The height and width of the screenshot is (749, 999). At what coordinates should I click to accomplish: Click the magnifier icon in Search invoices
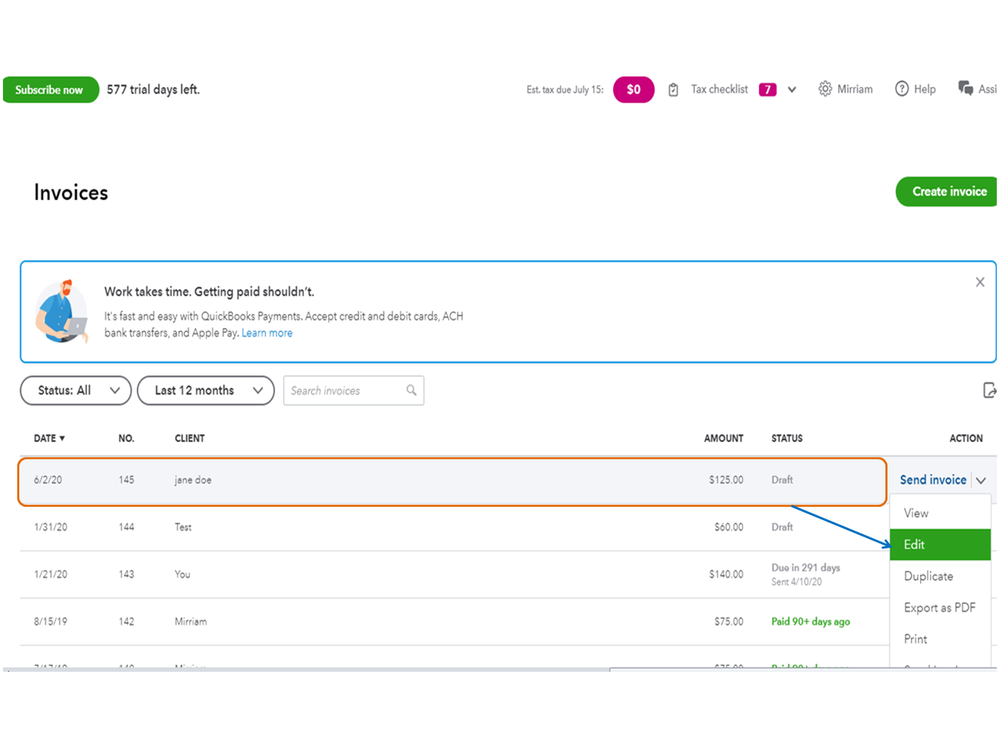coord(412,391)
